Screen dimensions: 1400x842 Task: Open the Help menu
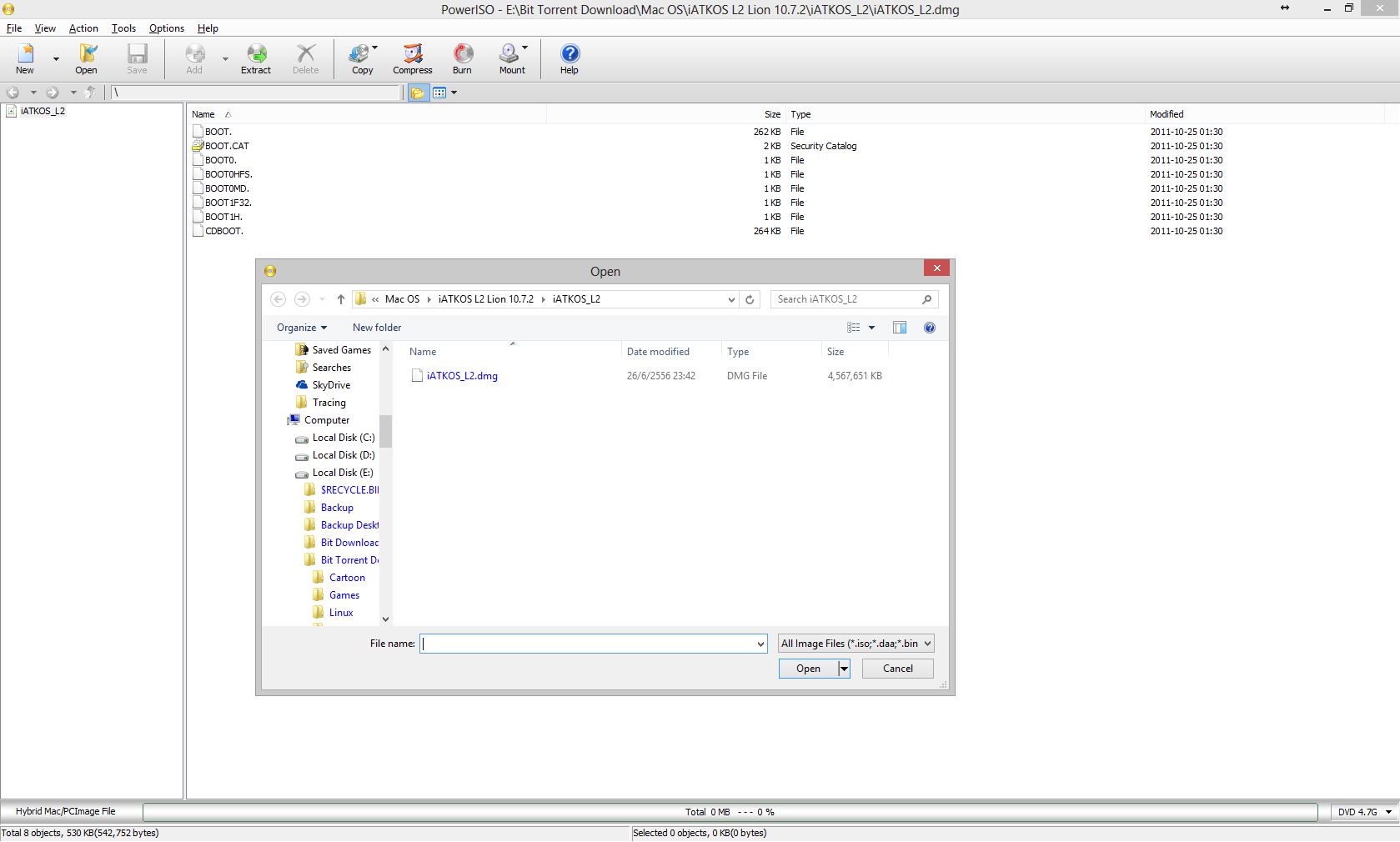click(208, 28)
